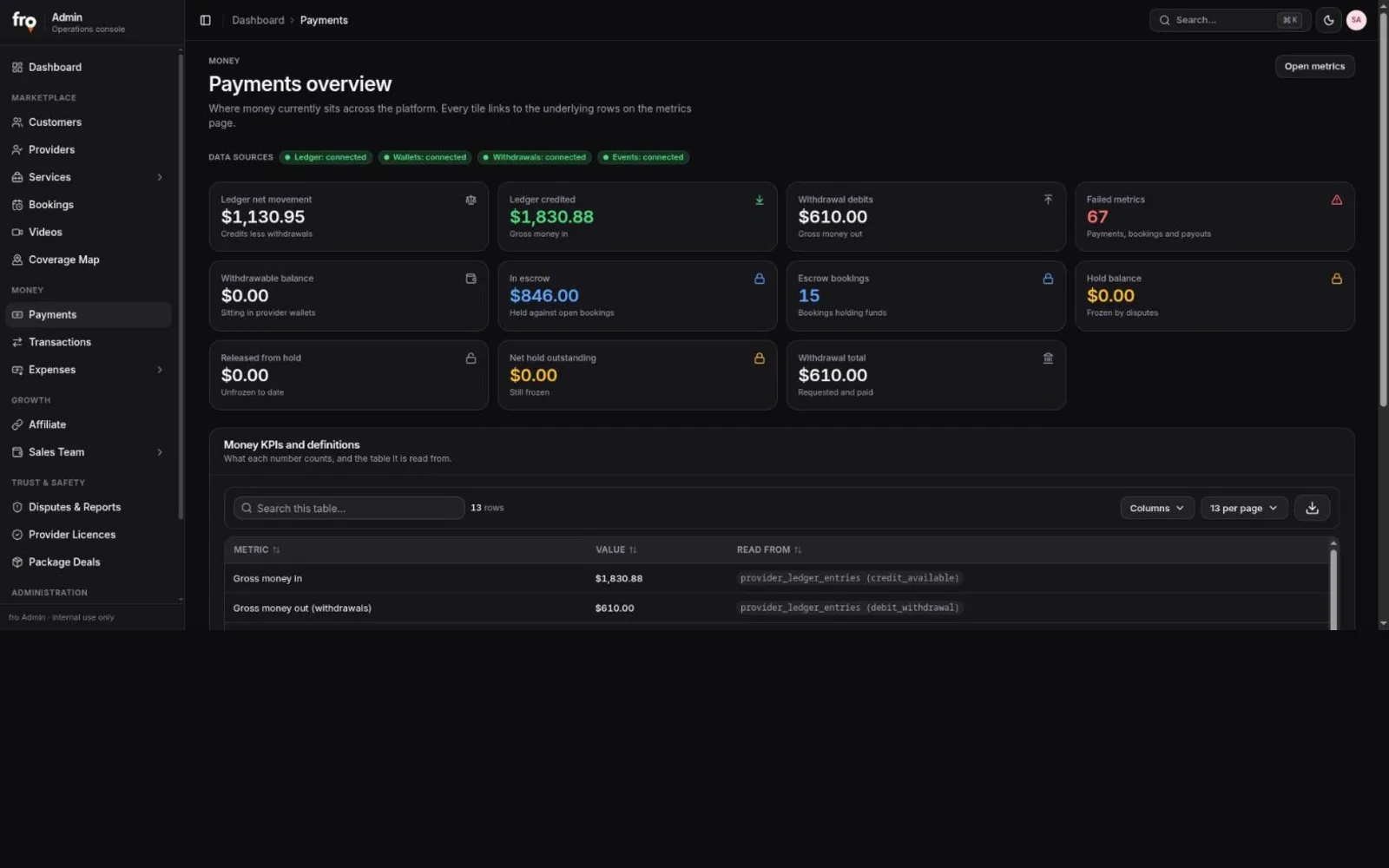Screen dimensions: 1389x868
Task: Click the Open metrics button
Action: click(1314, 66)
